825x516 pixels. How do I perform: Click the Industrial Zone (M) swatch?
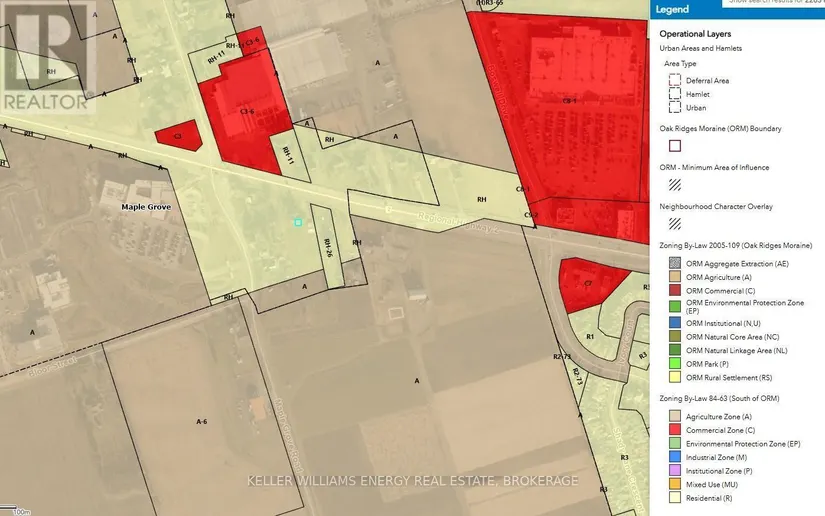675,457
